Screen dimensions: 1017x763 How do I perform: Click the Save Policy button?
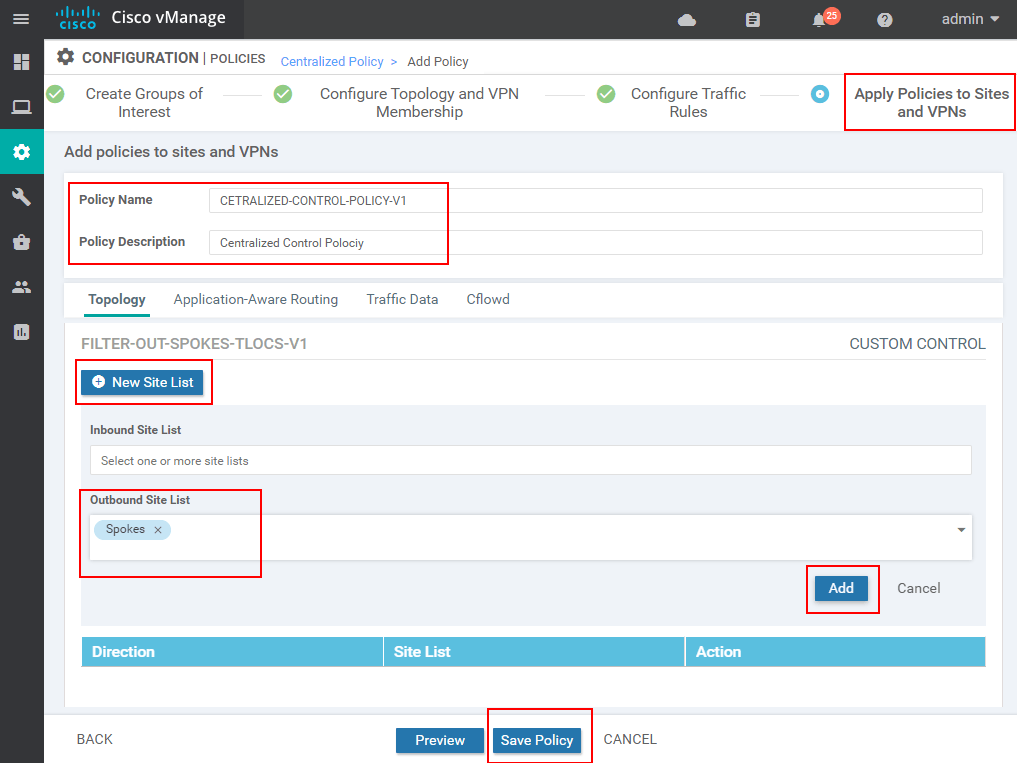click(537, 740)
